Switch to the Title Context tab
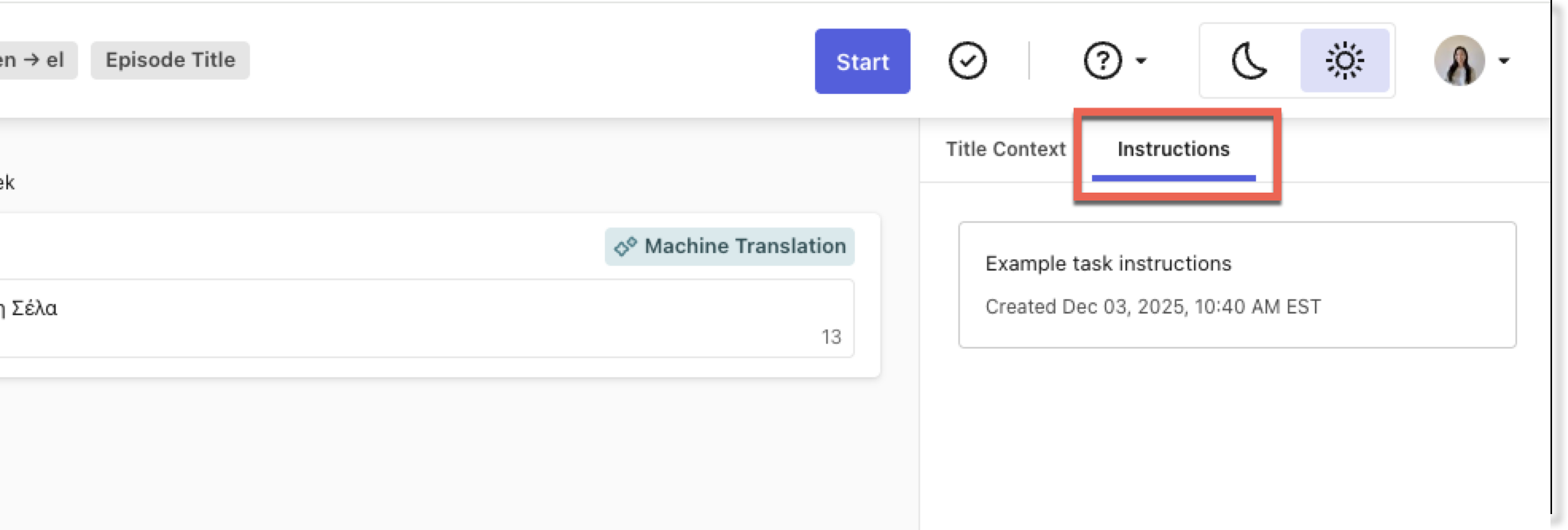Image resolution: width=1568 pixels, height=530 pixels. 1005,150
